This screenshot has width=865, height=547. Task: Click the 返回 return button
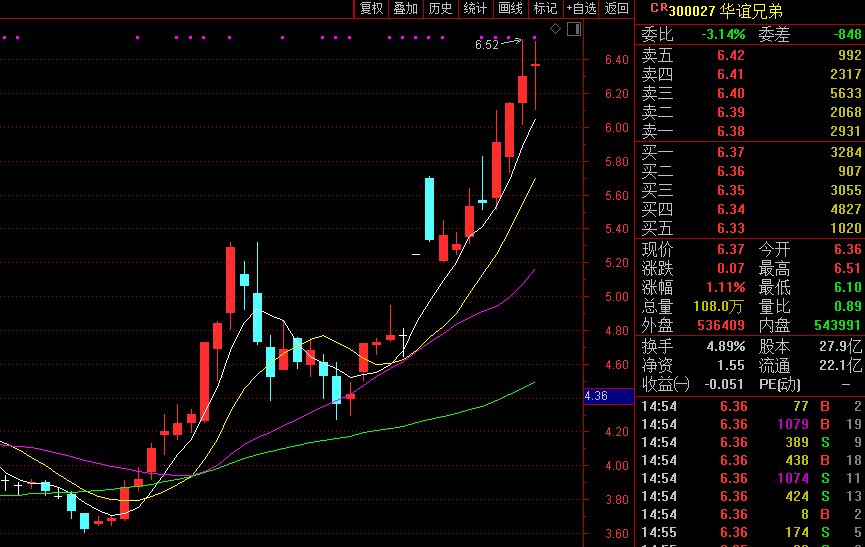tap(616, 8)
